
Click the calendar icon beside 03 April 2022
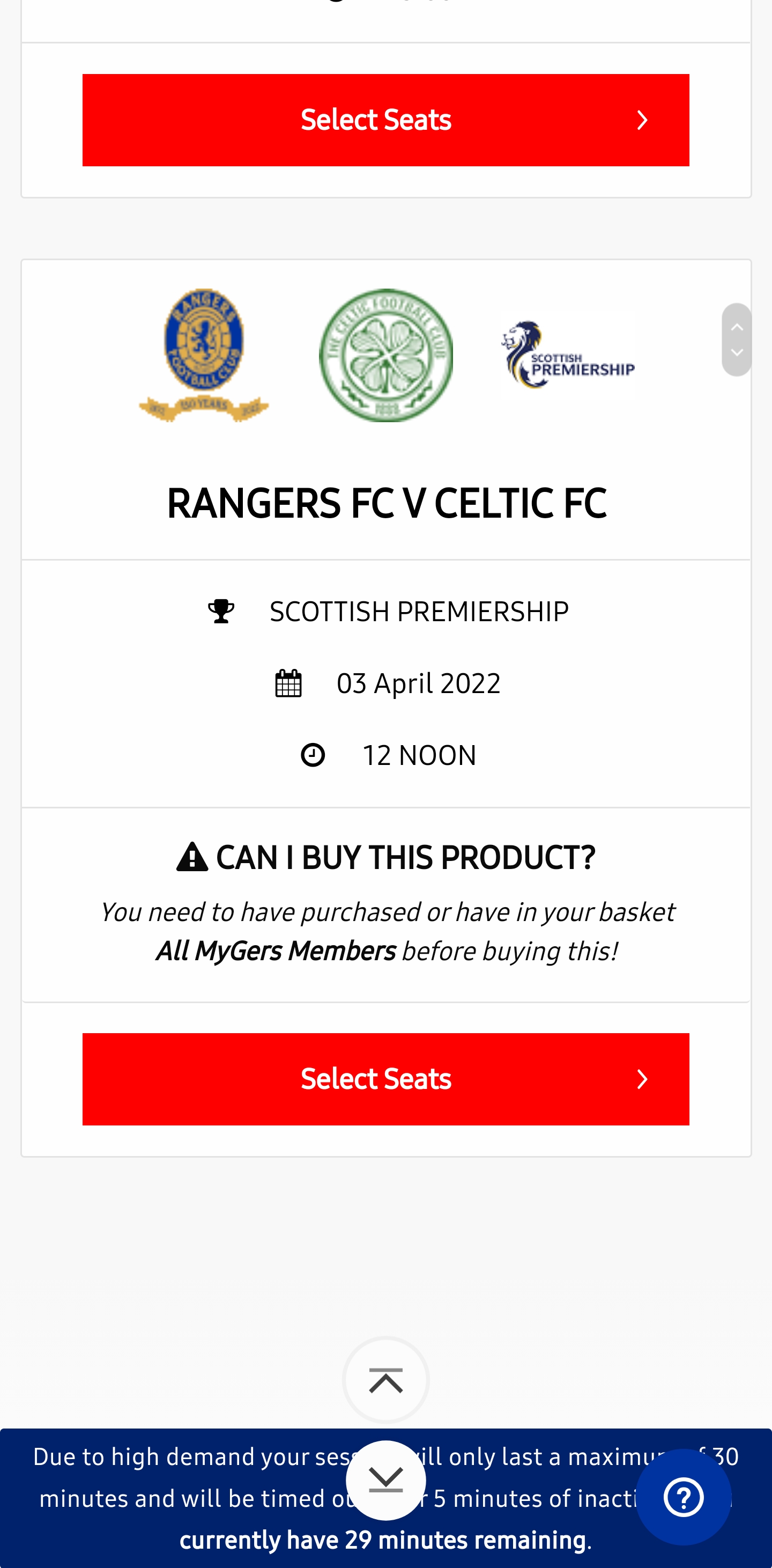[x=288, y=683]
